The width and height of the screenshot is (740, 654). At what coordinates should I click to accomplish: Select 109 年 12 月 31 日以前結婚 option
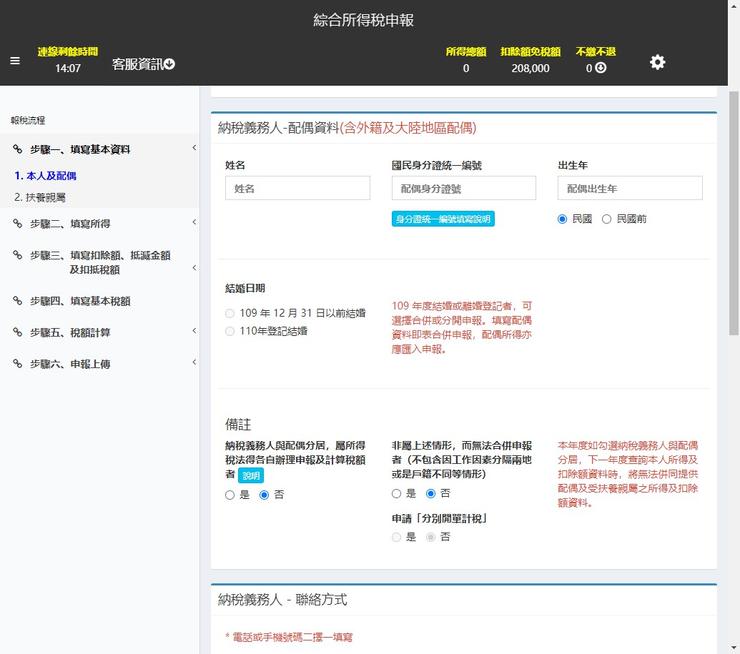231,314
